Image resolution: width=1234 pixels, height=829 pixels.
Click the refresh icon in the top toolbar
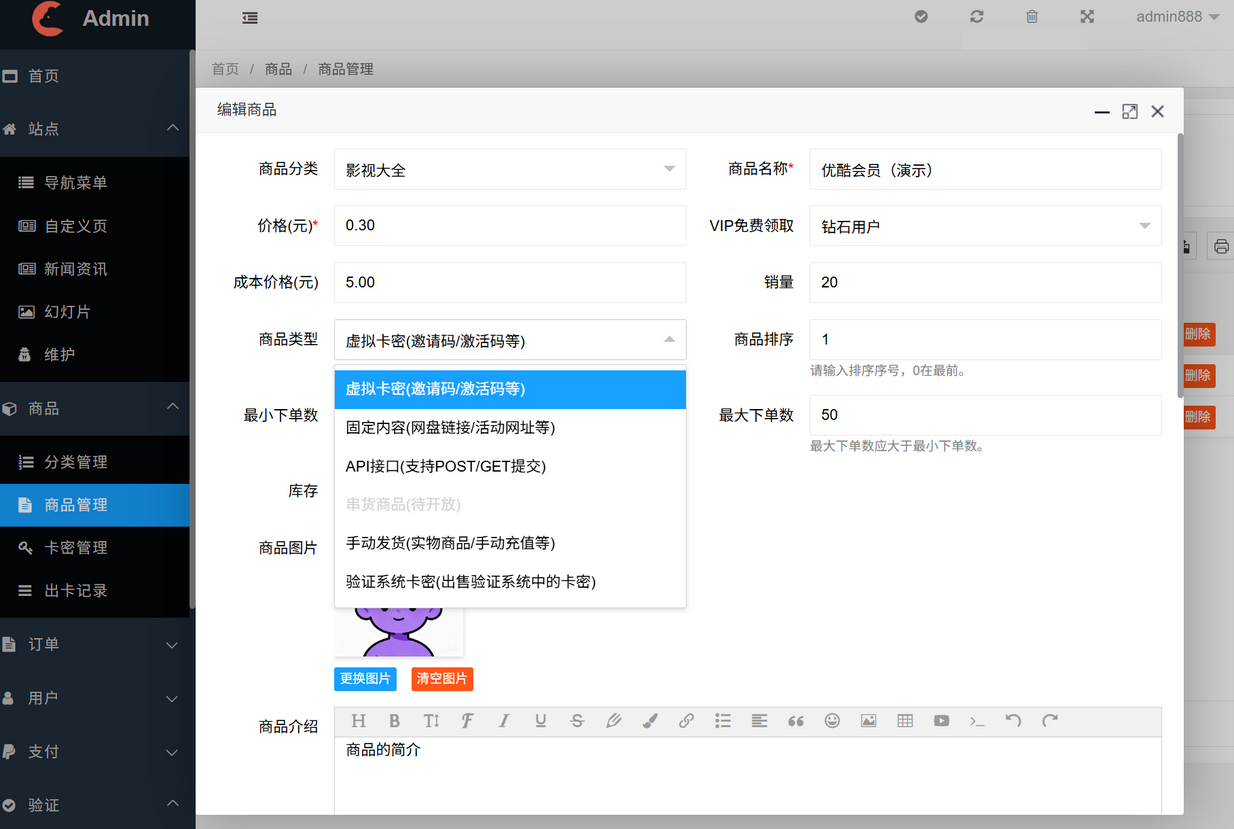(976, 17)
